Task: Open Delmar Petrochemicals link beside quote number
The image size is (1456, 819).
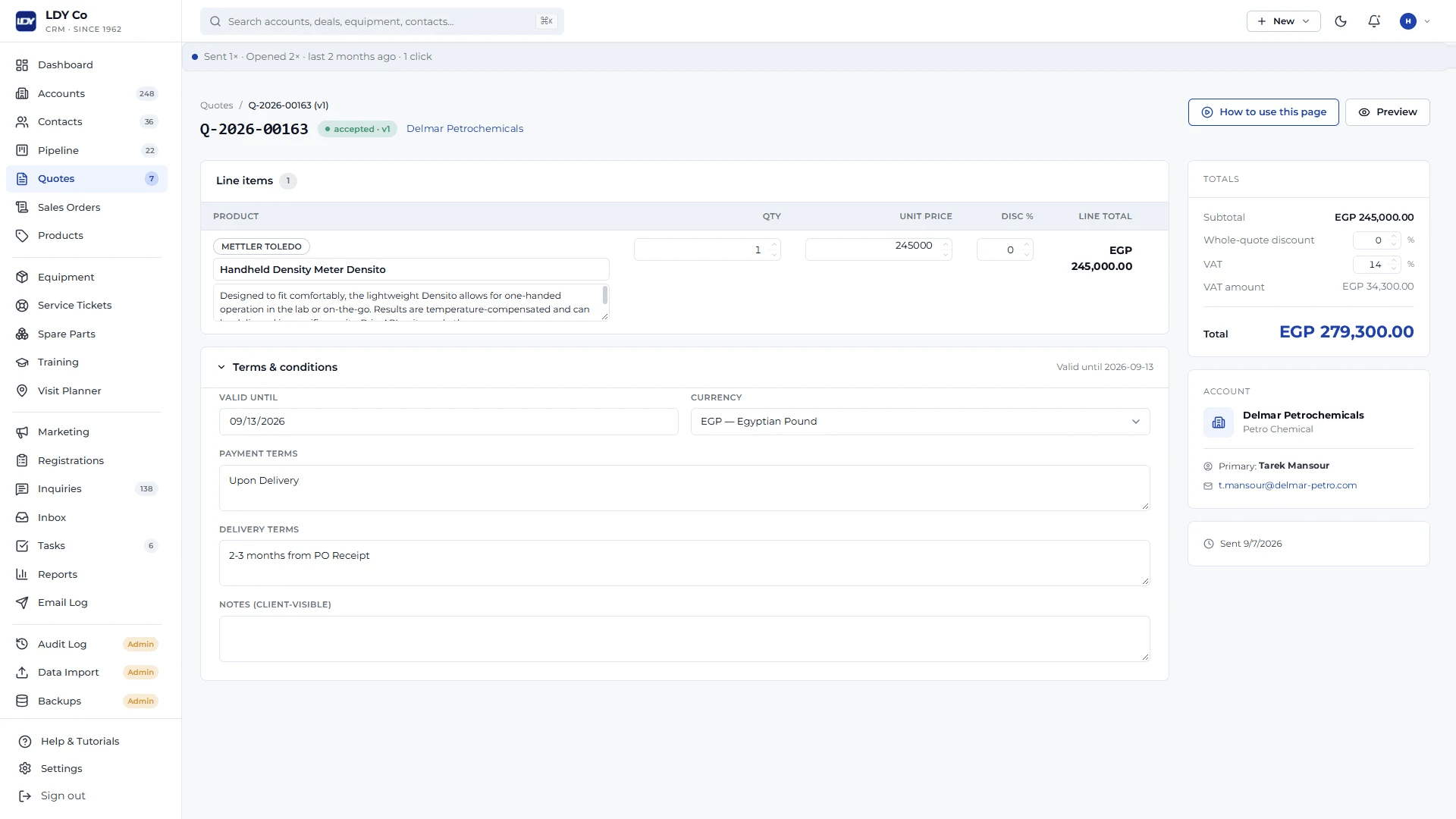Action: [465, 129]
